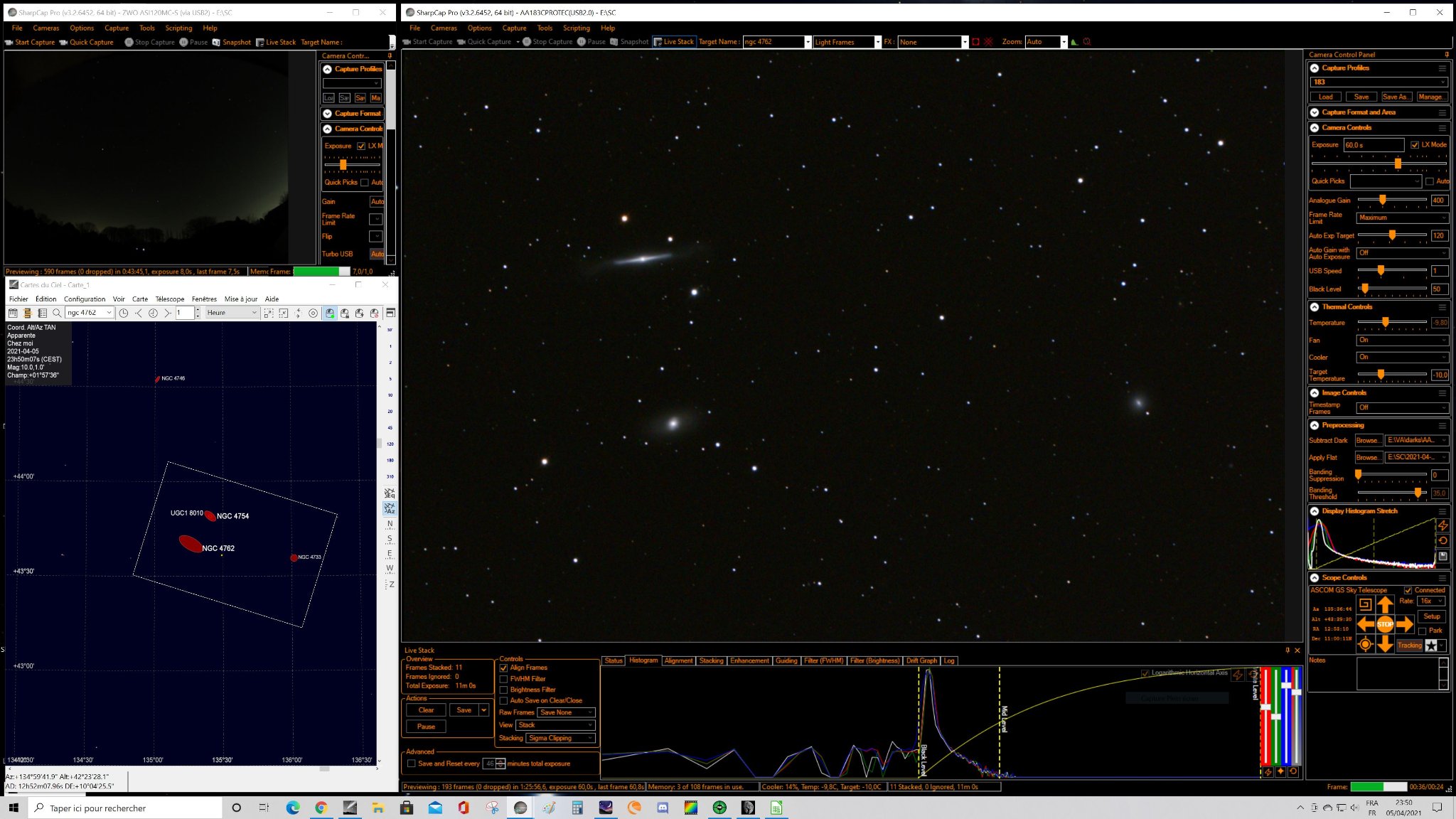Reset the display histogram stretch
The height and width of the screenshot is (819, 1456).
[1443, 541]
